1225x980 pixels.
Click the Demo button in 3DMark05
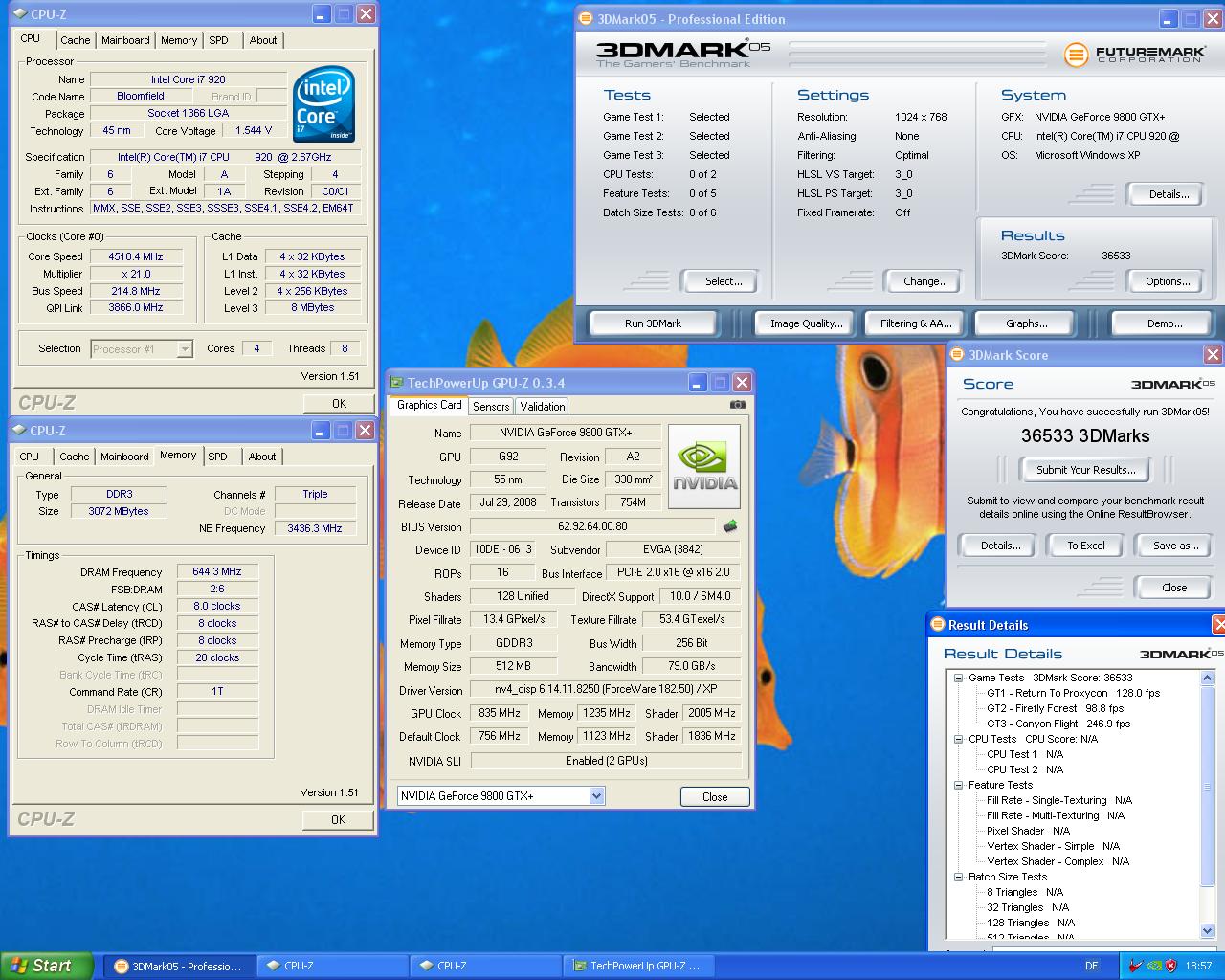(x=1165, y=323)
